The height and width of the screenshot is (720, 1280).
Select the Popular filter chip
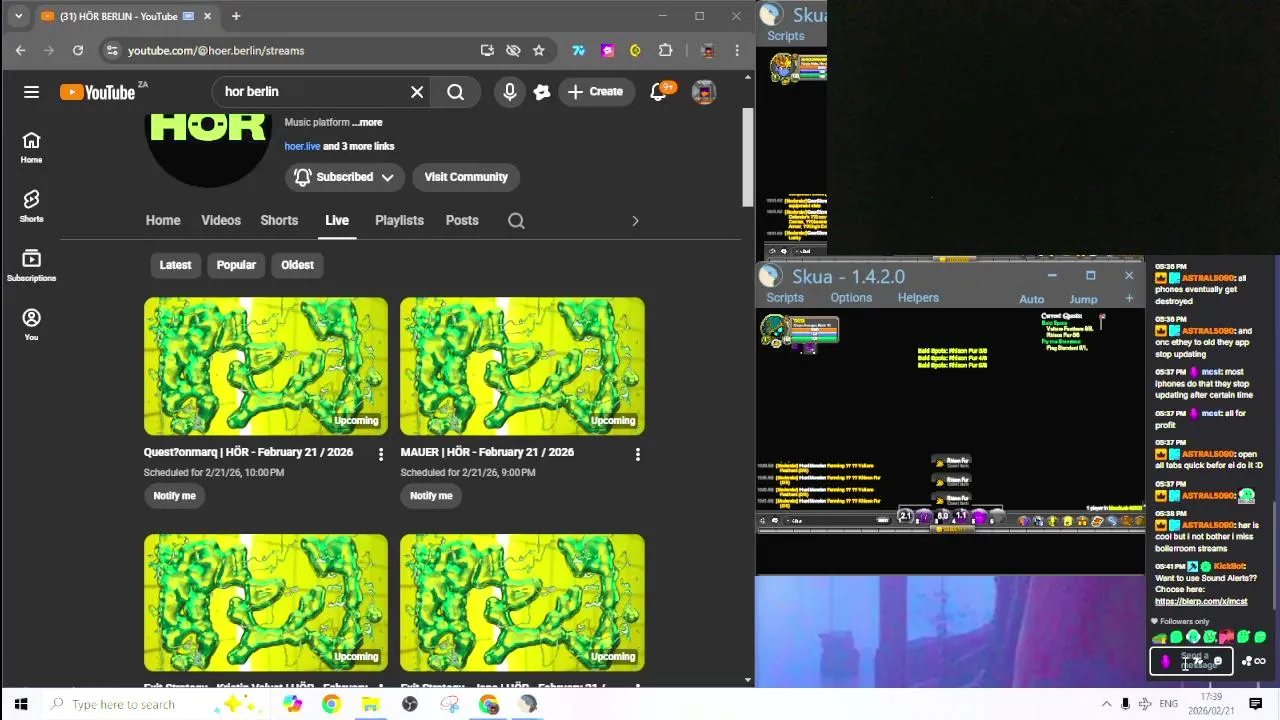236,265
